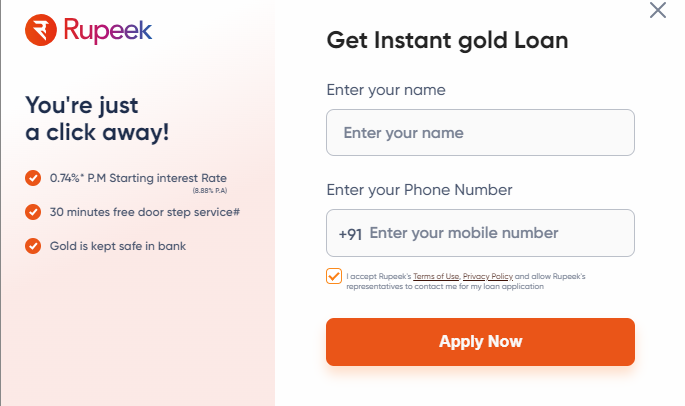Click the Gold is kept safe in bank text
The image size is (685, 406).
click(x=118, y=246)
